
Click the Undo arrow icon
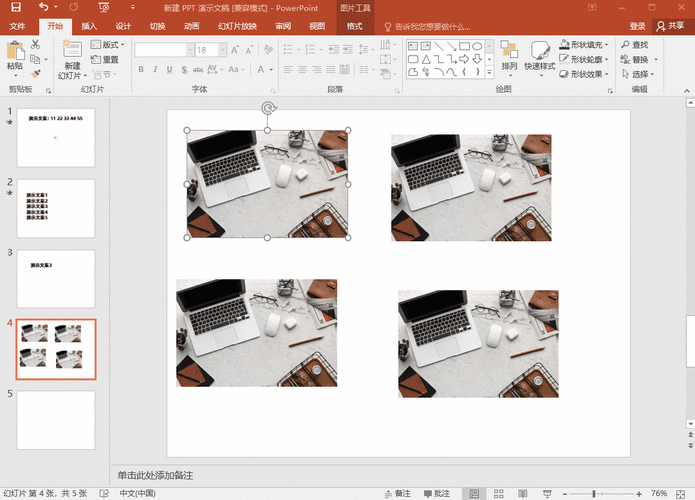(x=43, y=7)
